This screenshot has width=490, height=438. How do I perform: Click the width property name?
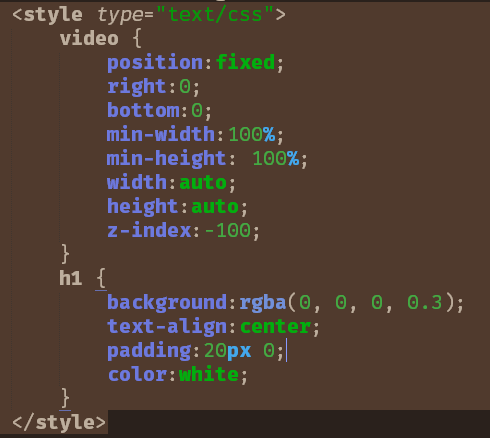coord(137,182)
